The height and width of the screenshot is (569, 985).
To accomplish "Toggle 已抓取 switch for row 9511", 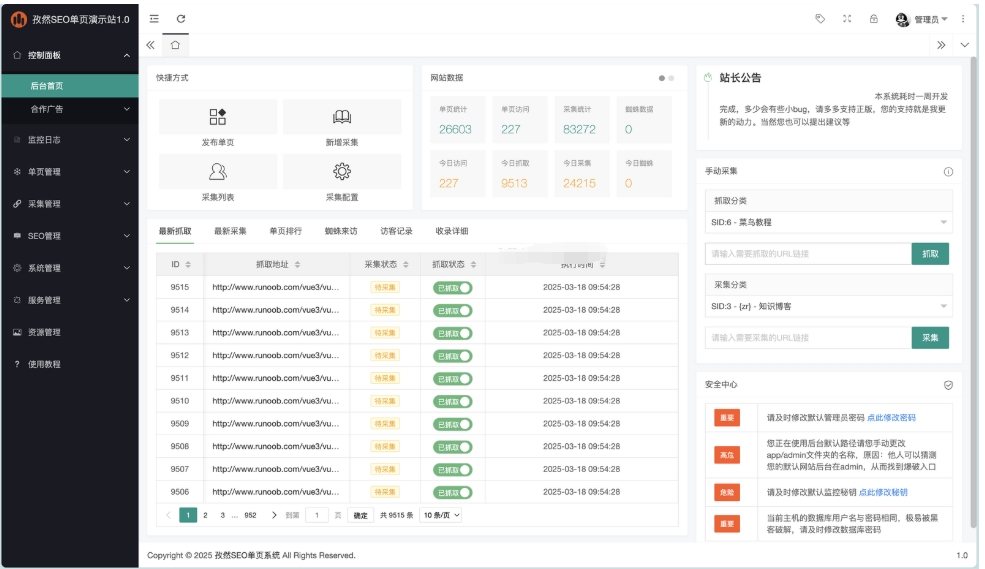I will [x=452, y=379].
